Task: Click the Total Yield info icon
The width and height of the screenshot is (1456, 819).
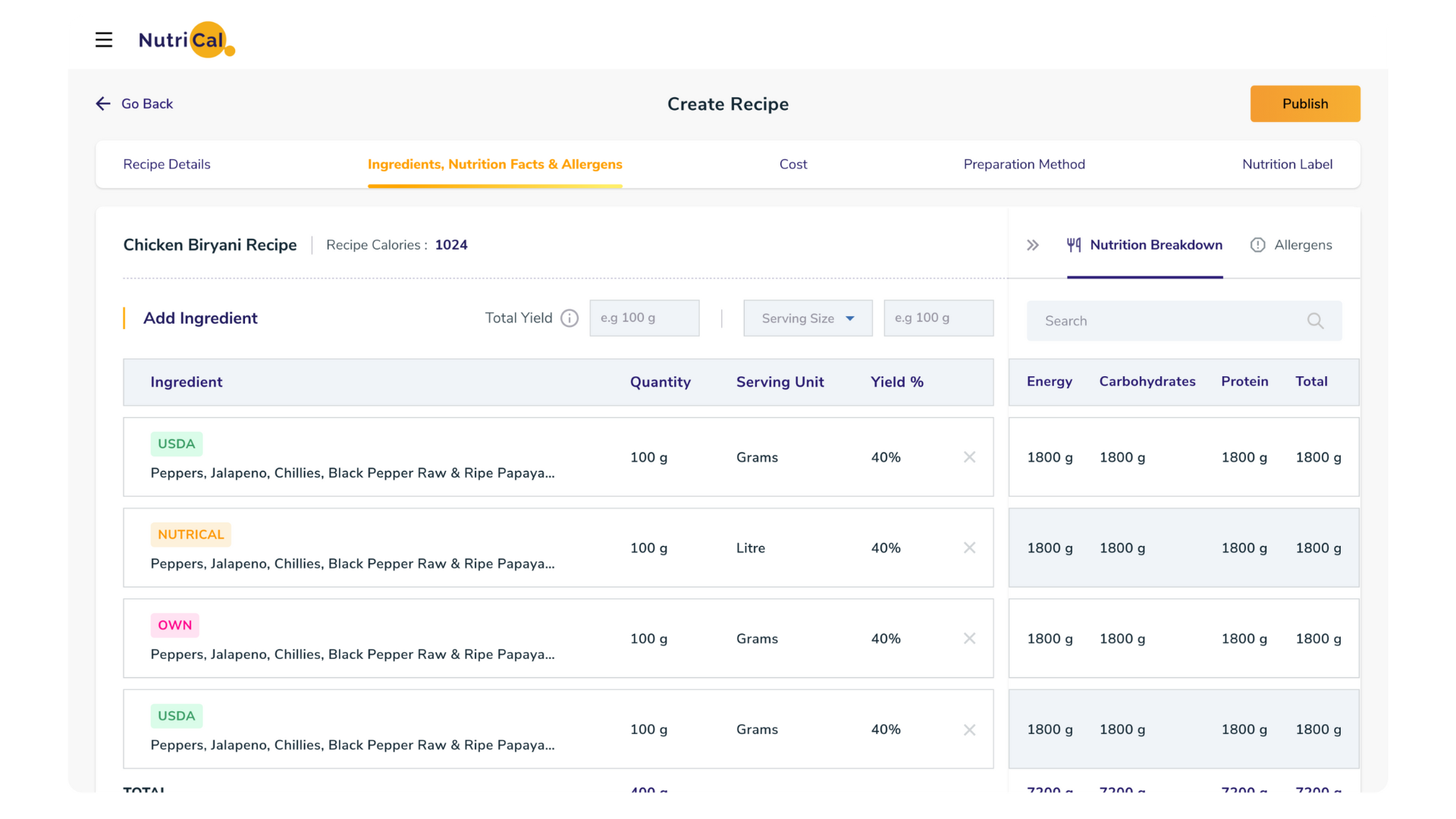Action: coord(570,318)
